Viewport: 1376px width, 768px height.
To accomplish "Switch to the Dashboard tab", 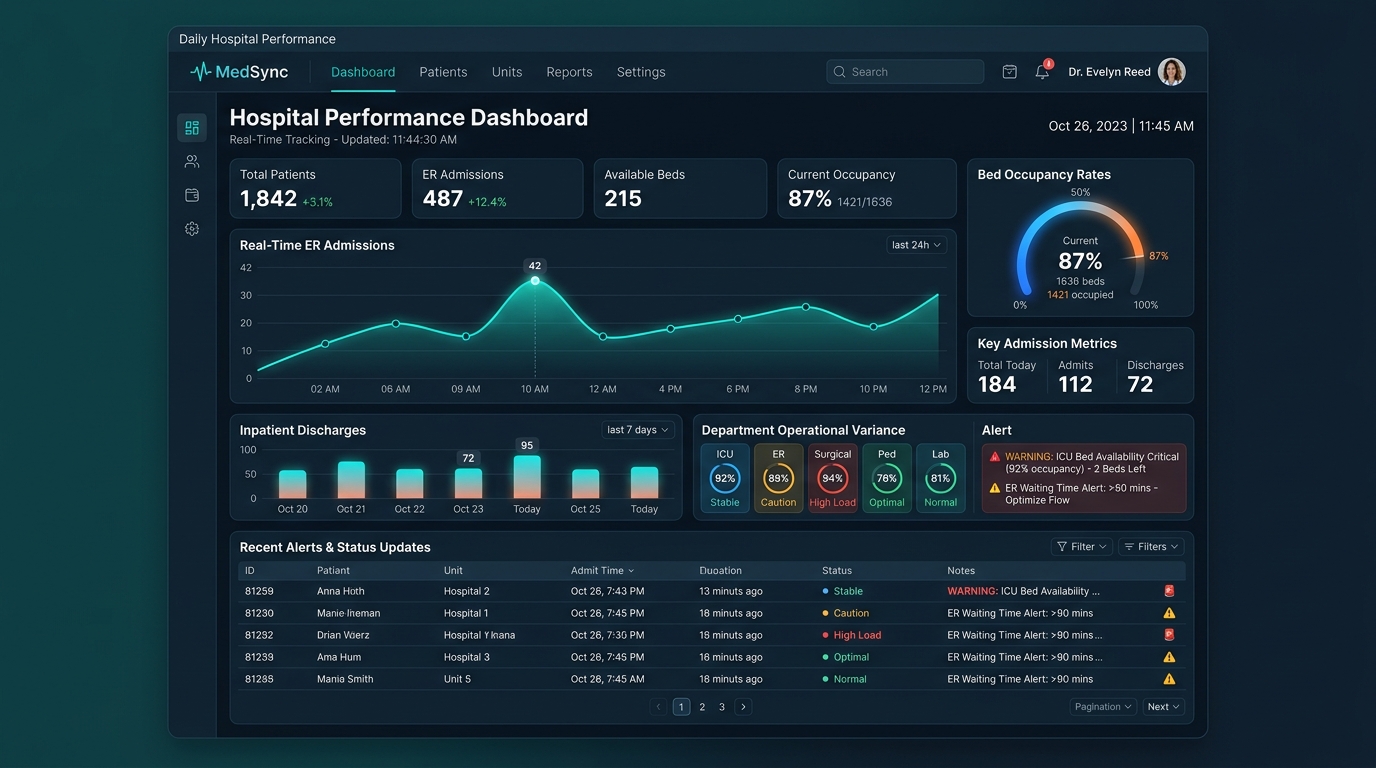I will (x=363, y=72).
